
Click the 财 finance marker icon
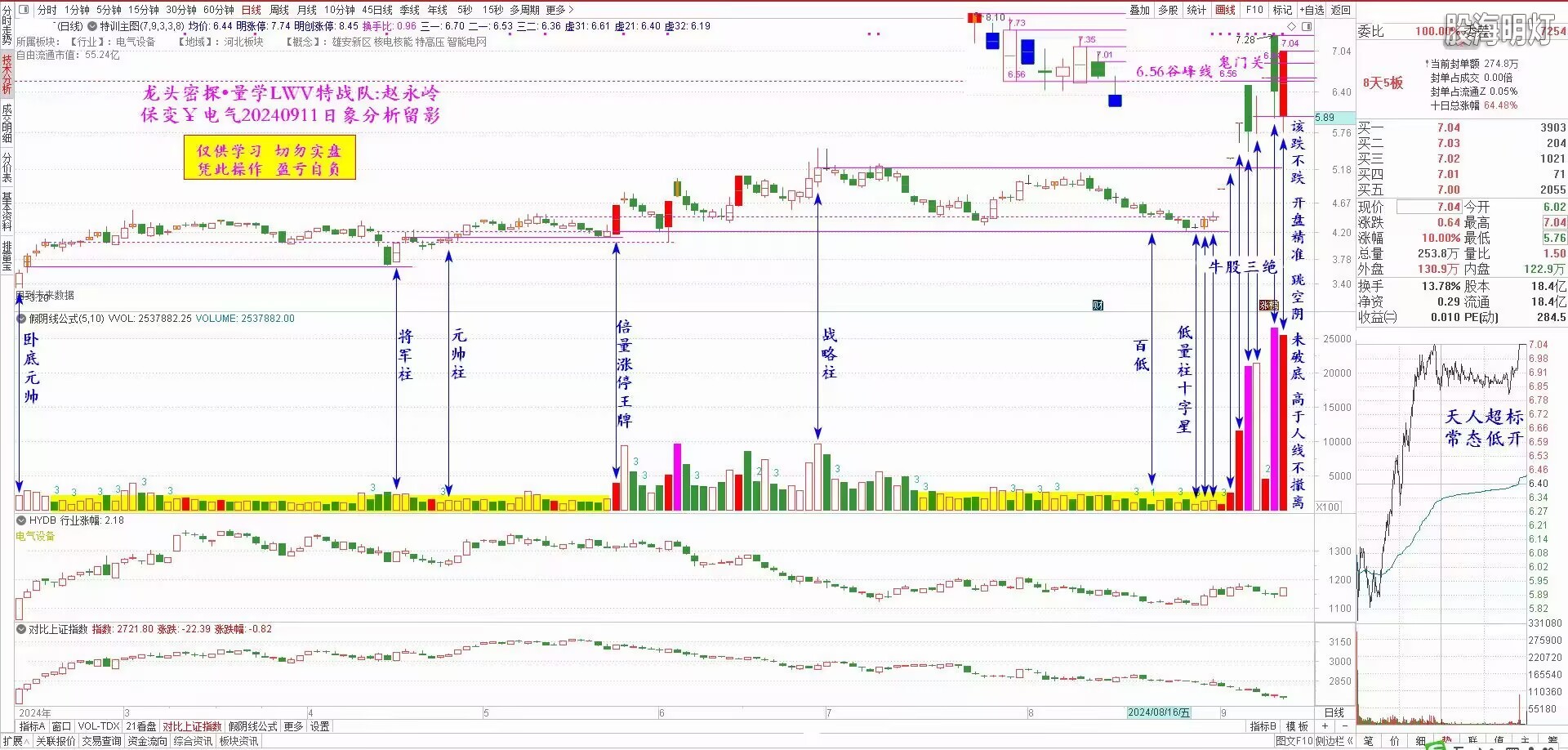point(1098,305)
